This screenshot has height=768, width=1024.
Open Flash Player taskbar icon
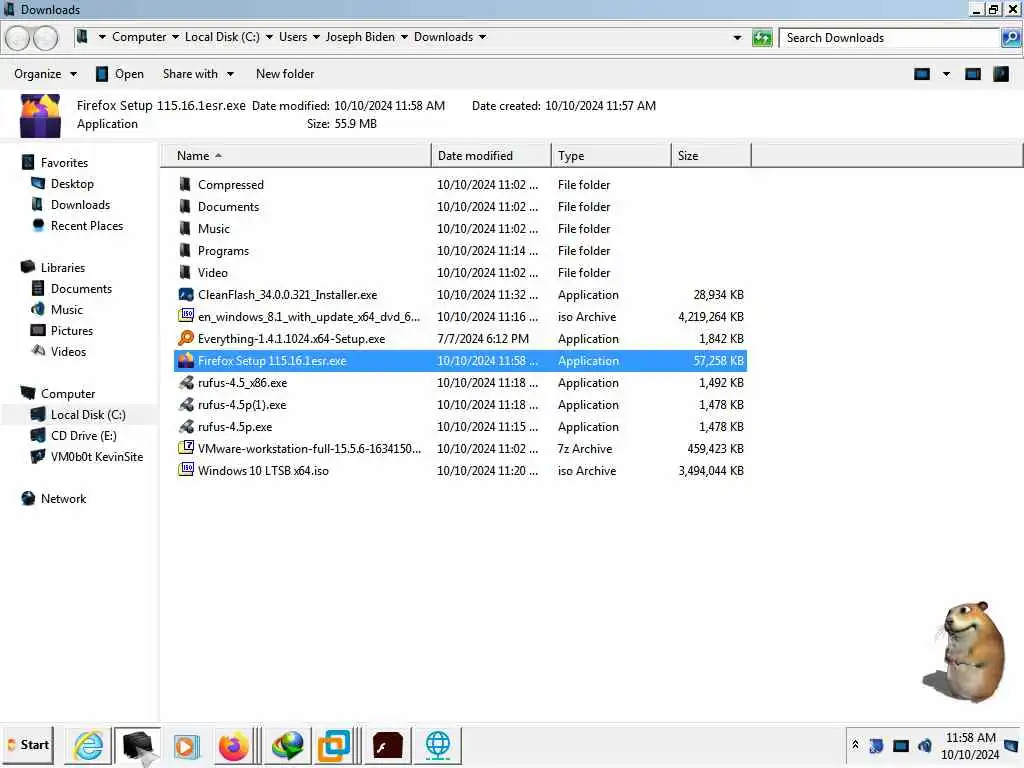(x=387, y=745)
